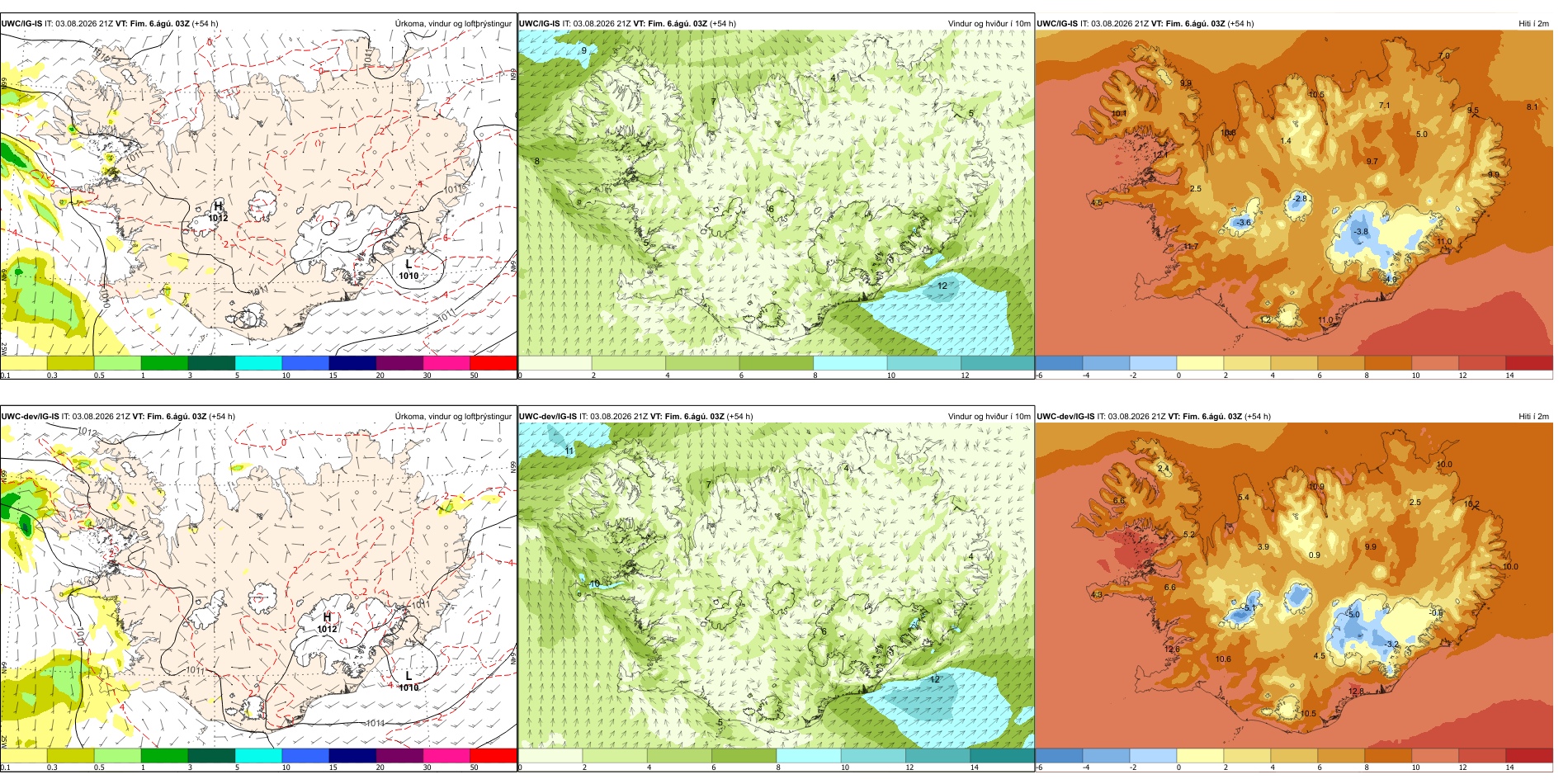Click the UWC/IG-IS header of the wind map
Image resolution: width=1568 pixels, height=784 pixels.
click(x=540, y=23)
